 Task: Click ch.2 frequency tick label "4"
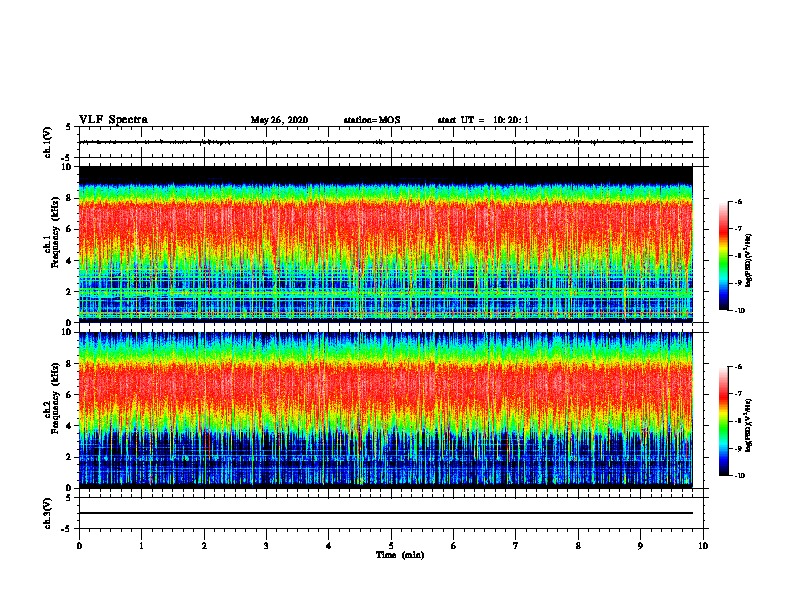[x=69, y=426]
